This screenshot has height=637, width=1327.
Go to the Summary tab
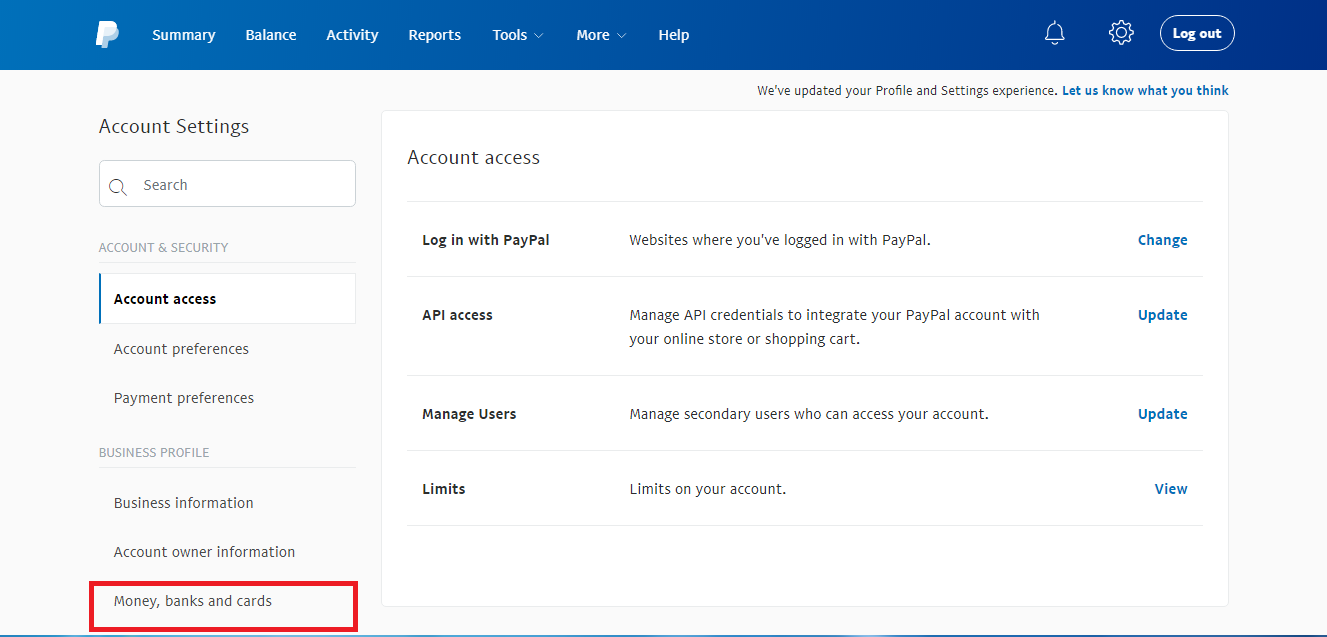pos(183,35)
